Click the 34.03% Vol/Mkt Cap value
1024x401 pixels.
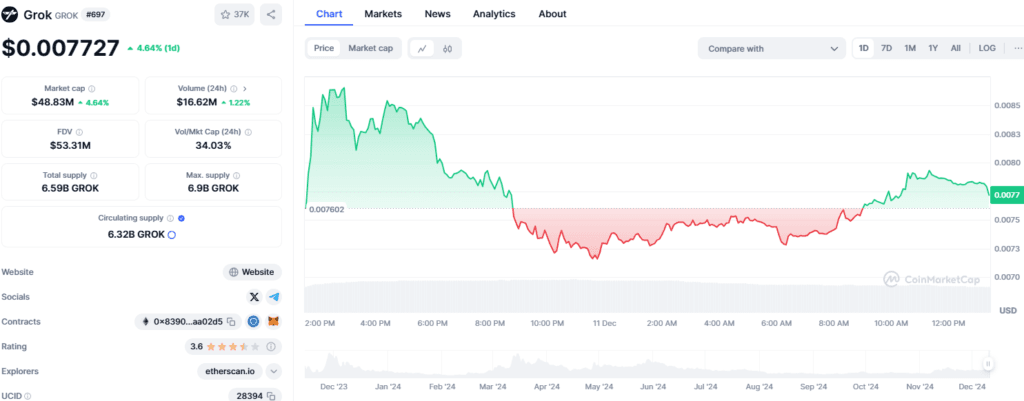213,145
